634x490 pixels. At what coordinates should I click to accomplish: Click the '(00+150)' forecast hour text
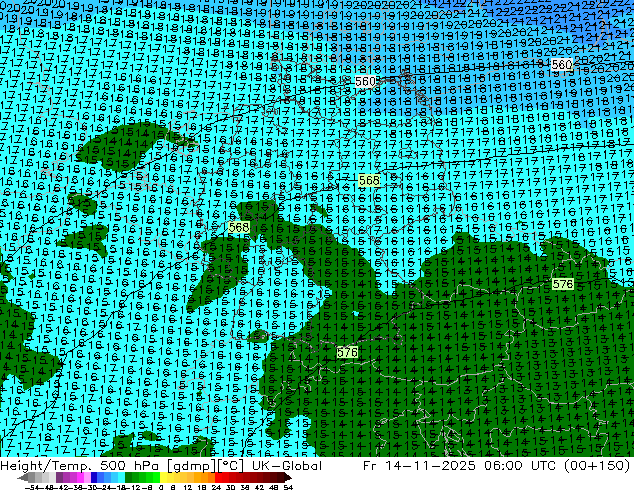click(598, 466)
